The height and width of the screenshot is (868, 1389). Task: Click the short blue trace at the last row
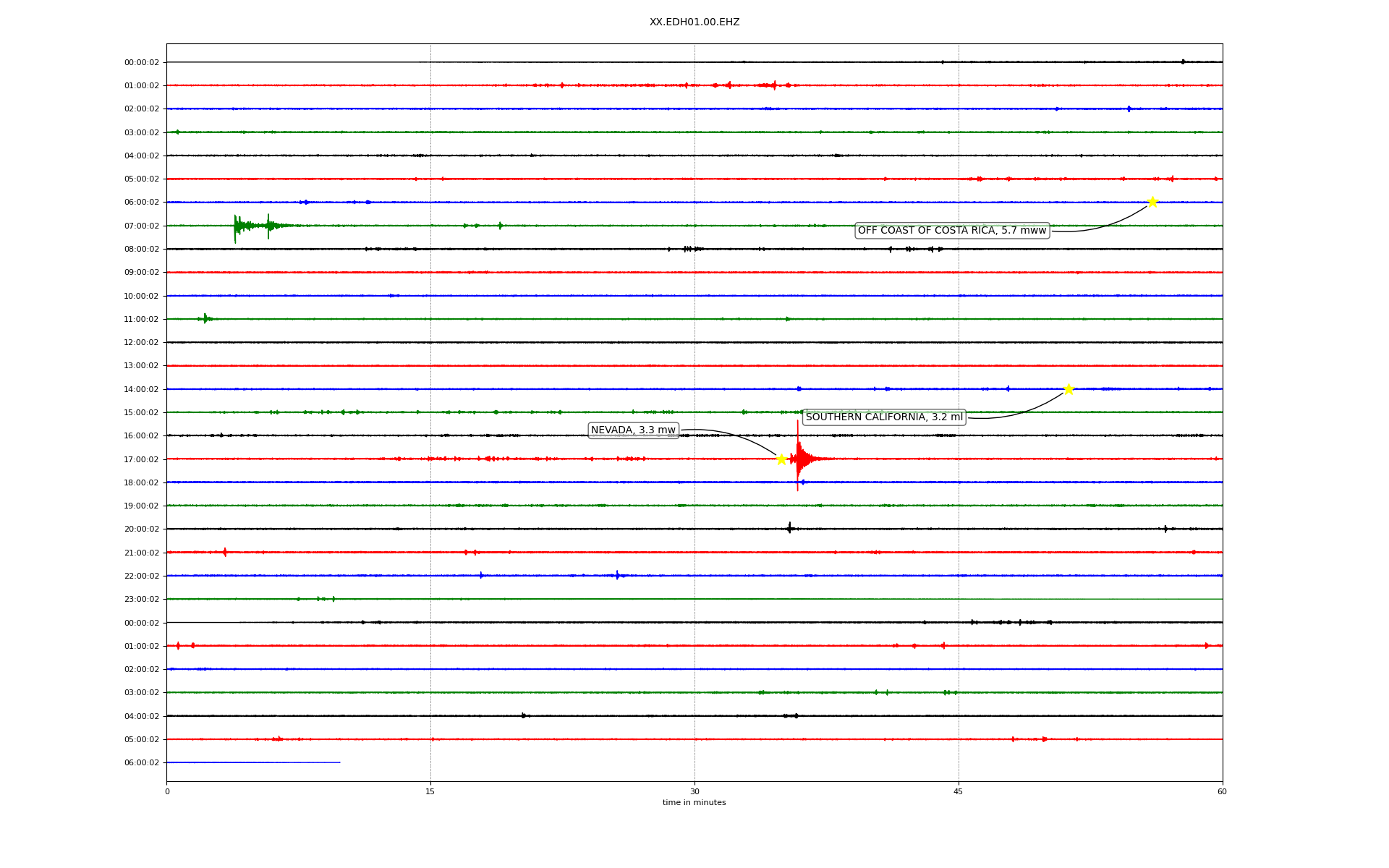click(253, 762)
